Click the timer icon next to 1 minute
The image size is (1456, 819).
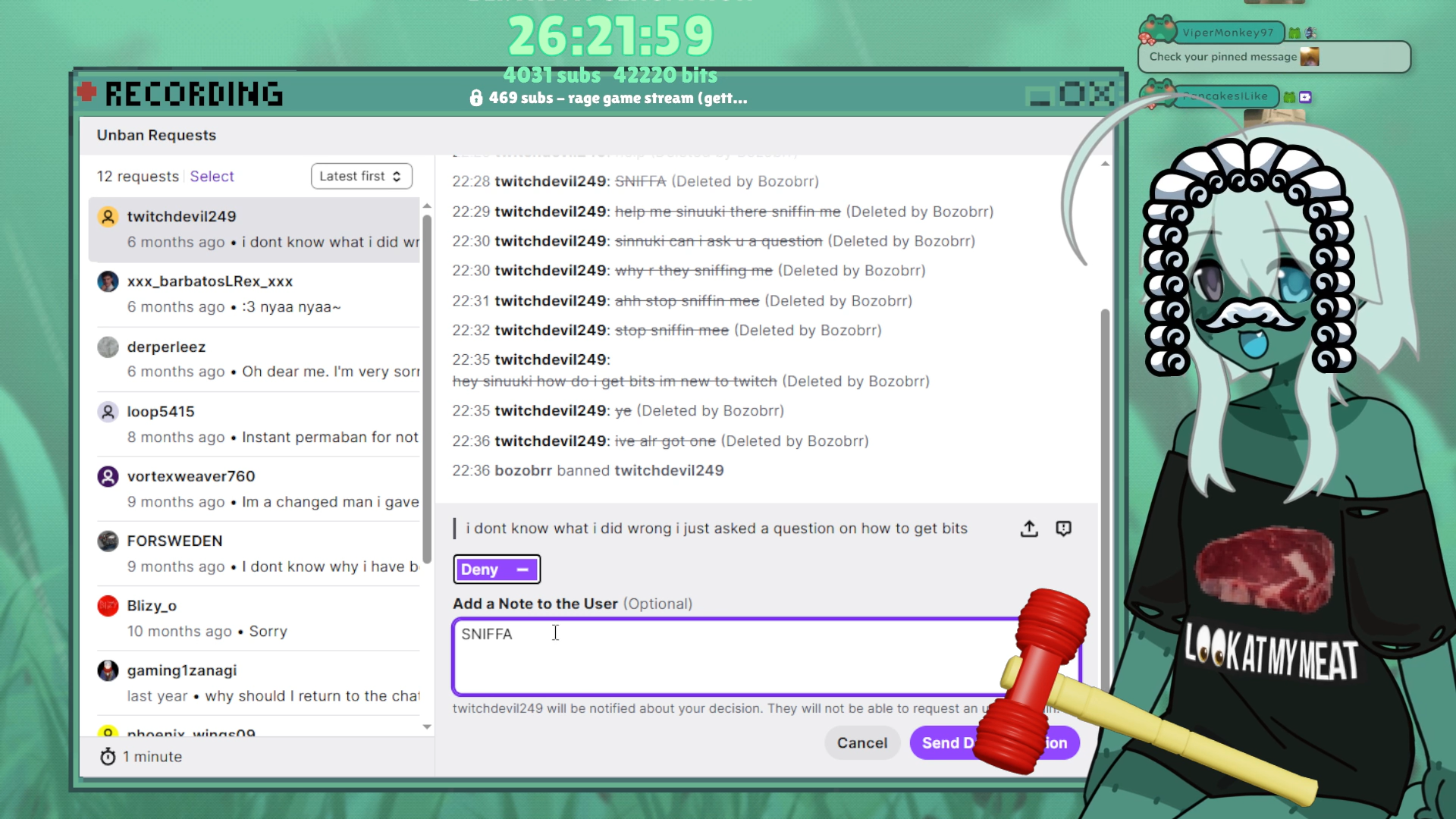pos(108,757)
